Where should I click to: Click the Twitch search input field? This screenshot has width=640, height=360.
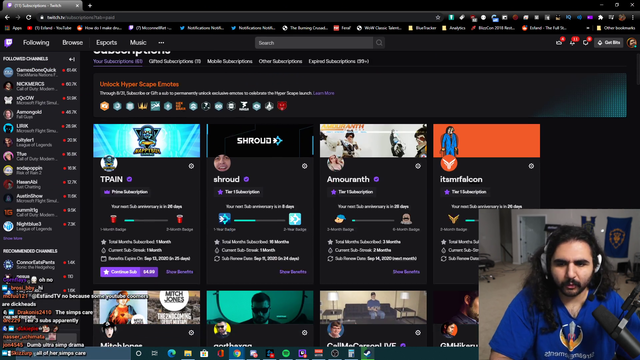[x=314, y=42]
